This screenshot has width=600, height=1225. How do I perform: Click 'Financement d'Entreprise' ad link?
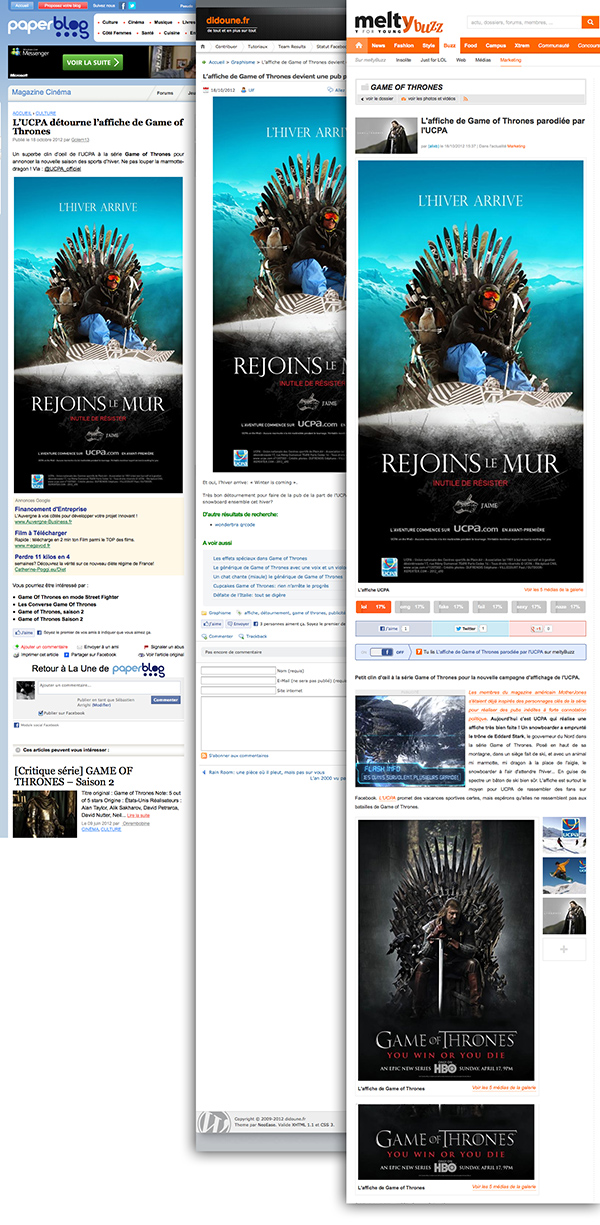49,509
